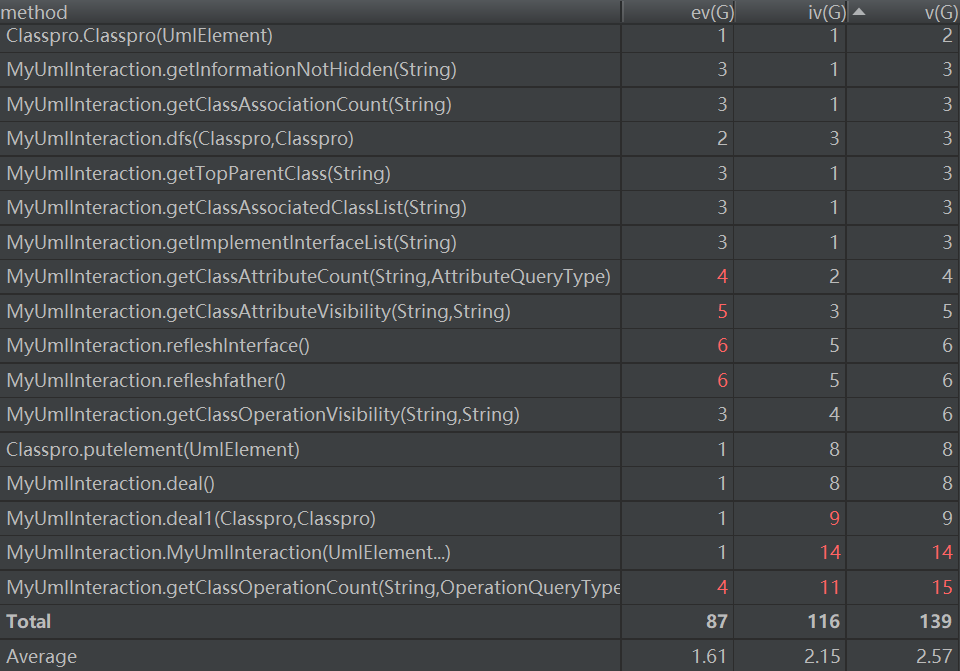Select the MyUmlInteraction.deal() row
This screenshot has height=671, width=960.
click(x=110, y=484)
